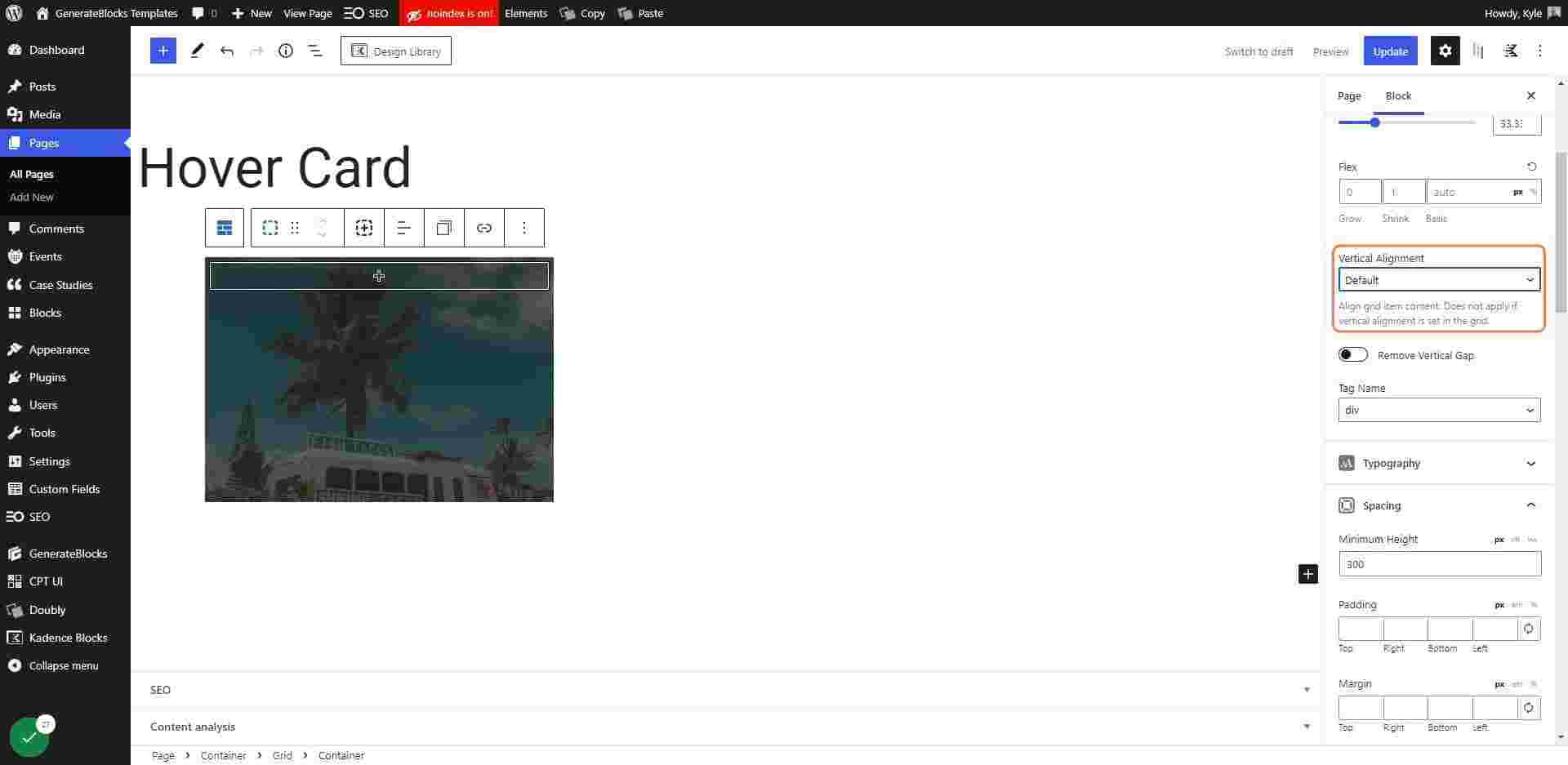The width and height of the screenshot is (1568, 765).
Task: Click the blue block inserter plus button
Action: click(163, 51)
